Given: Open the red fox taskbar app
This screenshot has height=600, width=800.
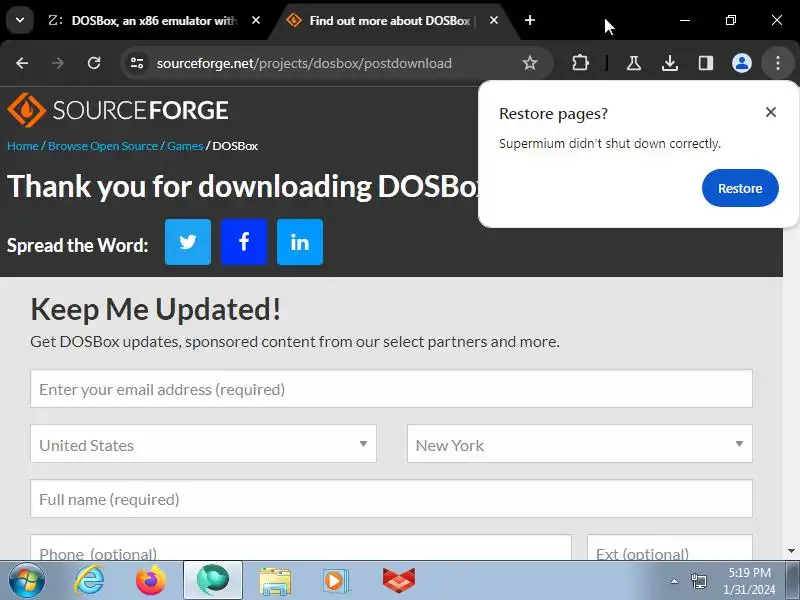Looking at the screenshot, I should click(398, 580).
